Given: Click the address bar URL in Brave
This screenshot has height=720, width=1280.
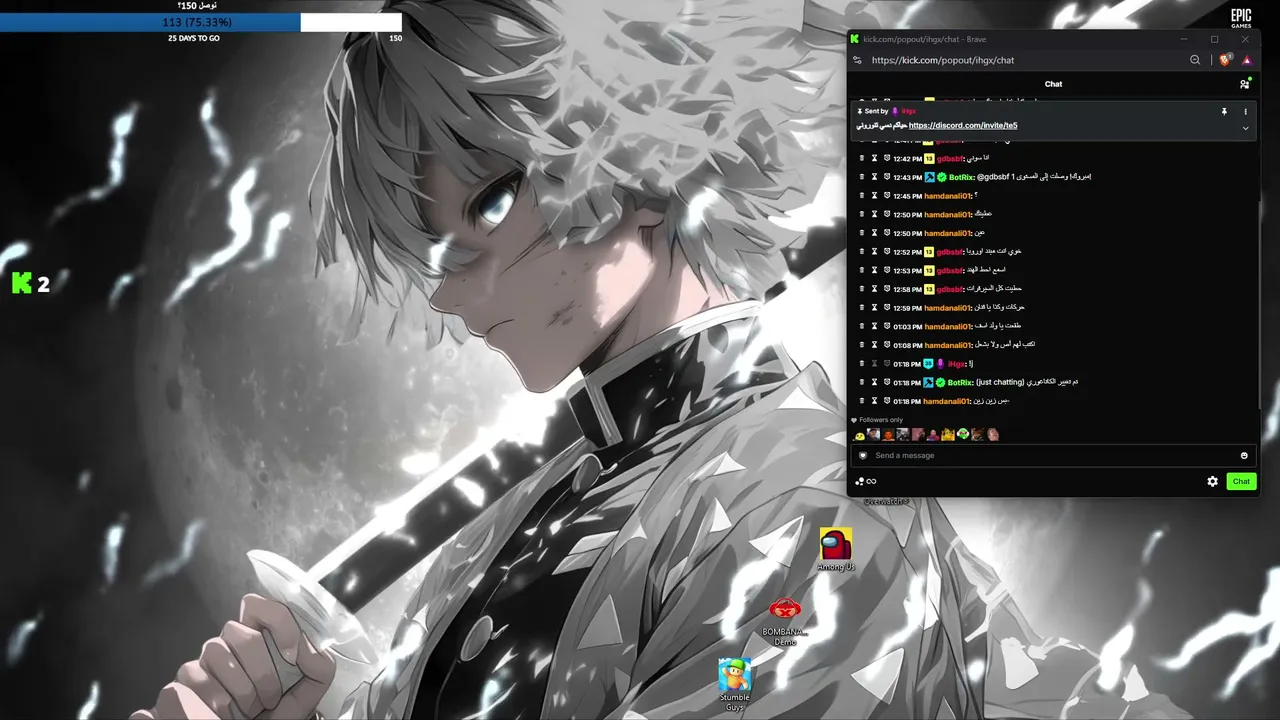Looking at the screenshot, I should click(943, 60).
